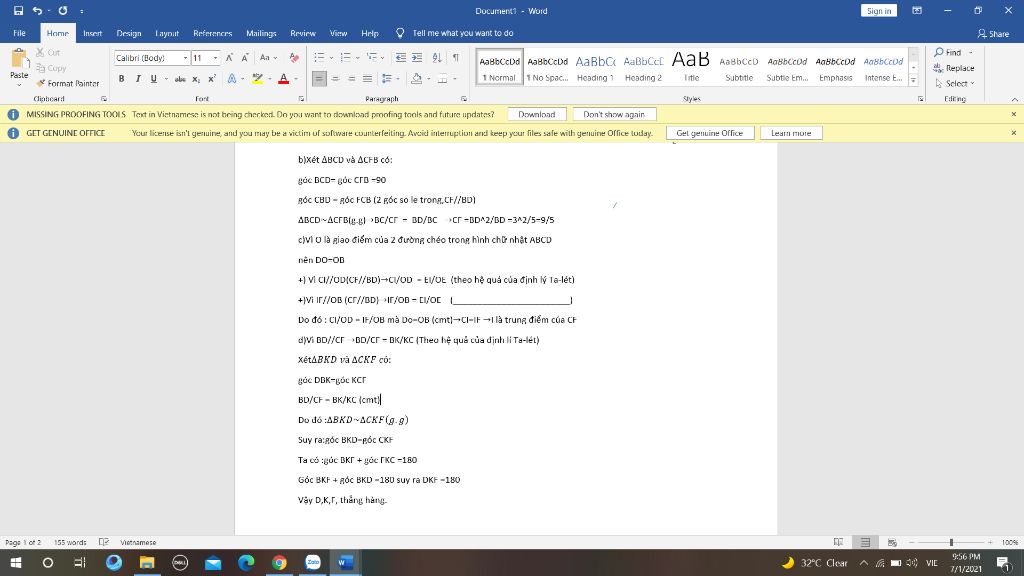Click the Tell me what you want to do box
1024x576 pixels.
point(455,33)
